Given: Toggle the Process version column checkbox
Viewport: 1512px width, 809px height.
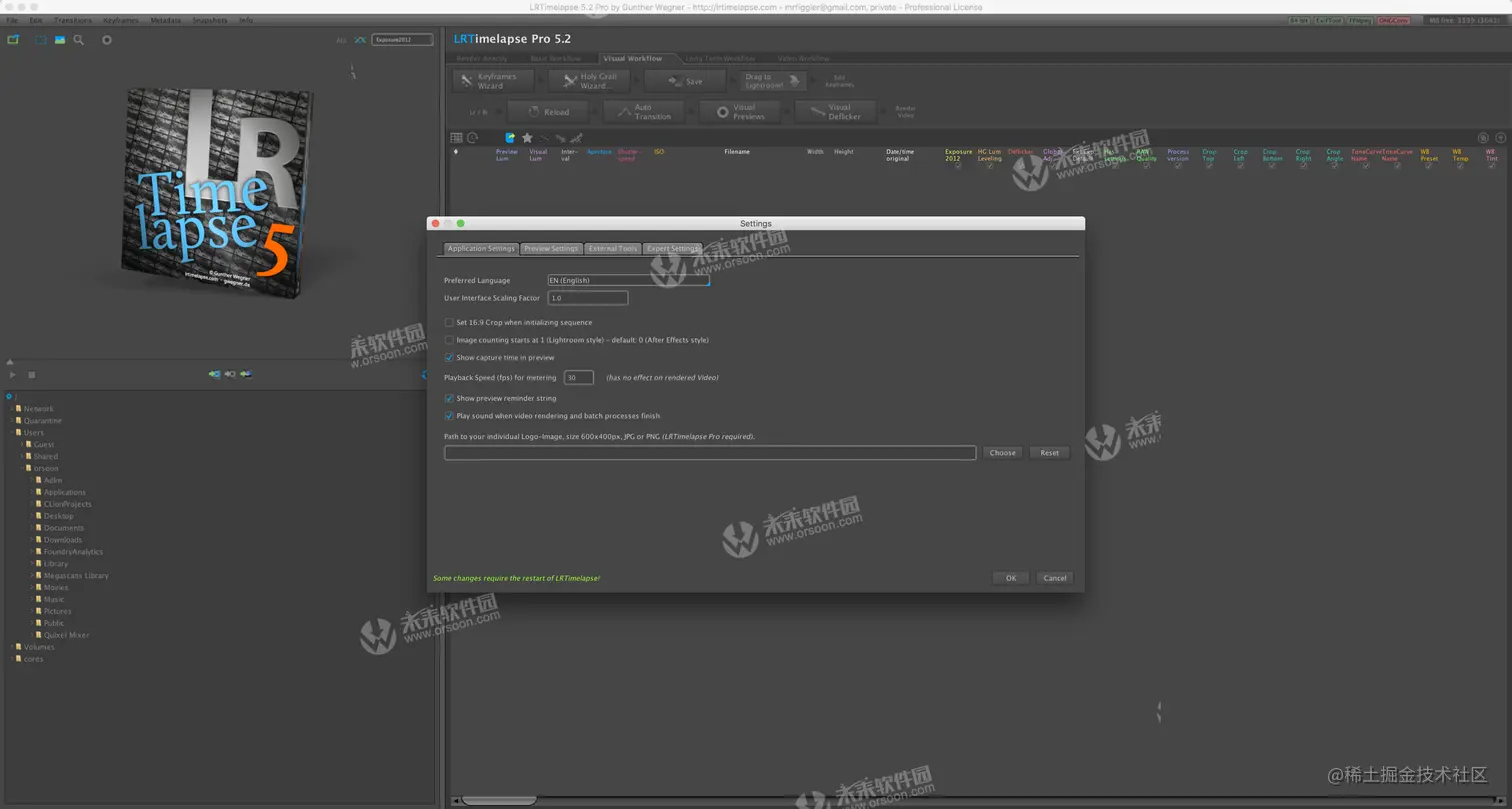Looking at the screenshot, I should click(1178, 166).
